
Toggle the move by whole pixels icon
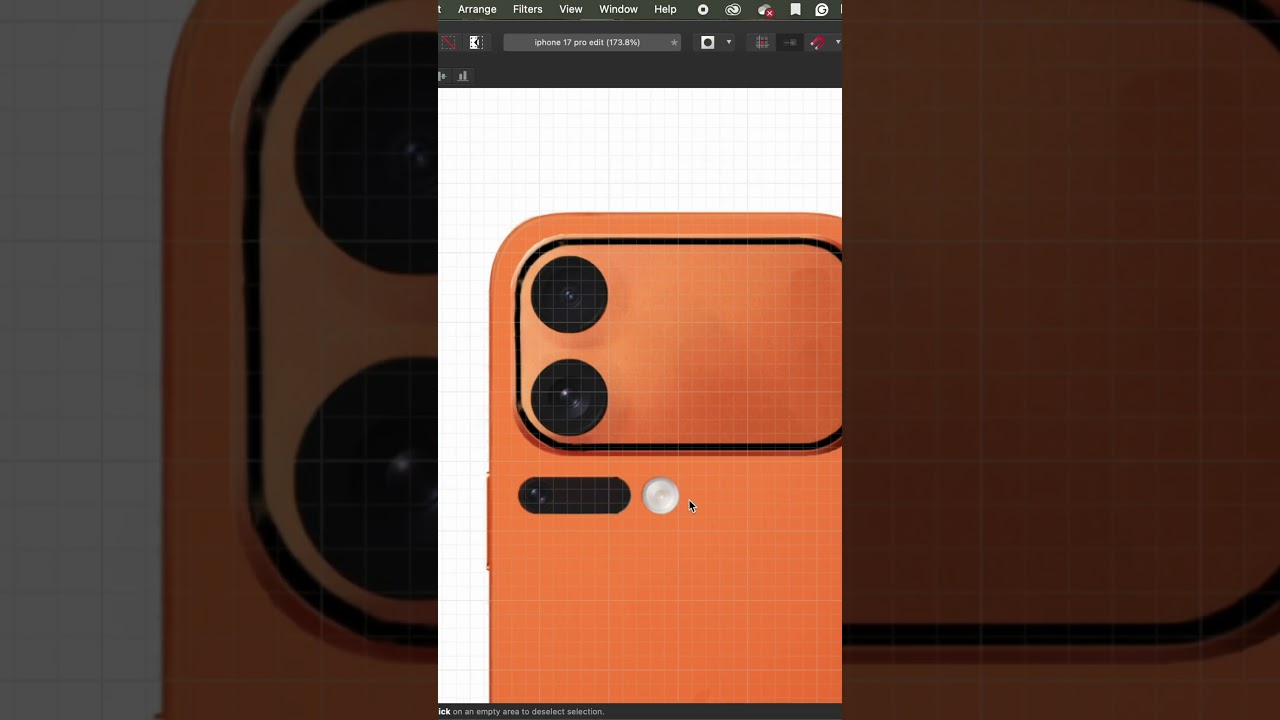pos(790,42)
